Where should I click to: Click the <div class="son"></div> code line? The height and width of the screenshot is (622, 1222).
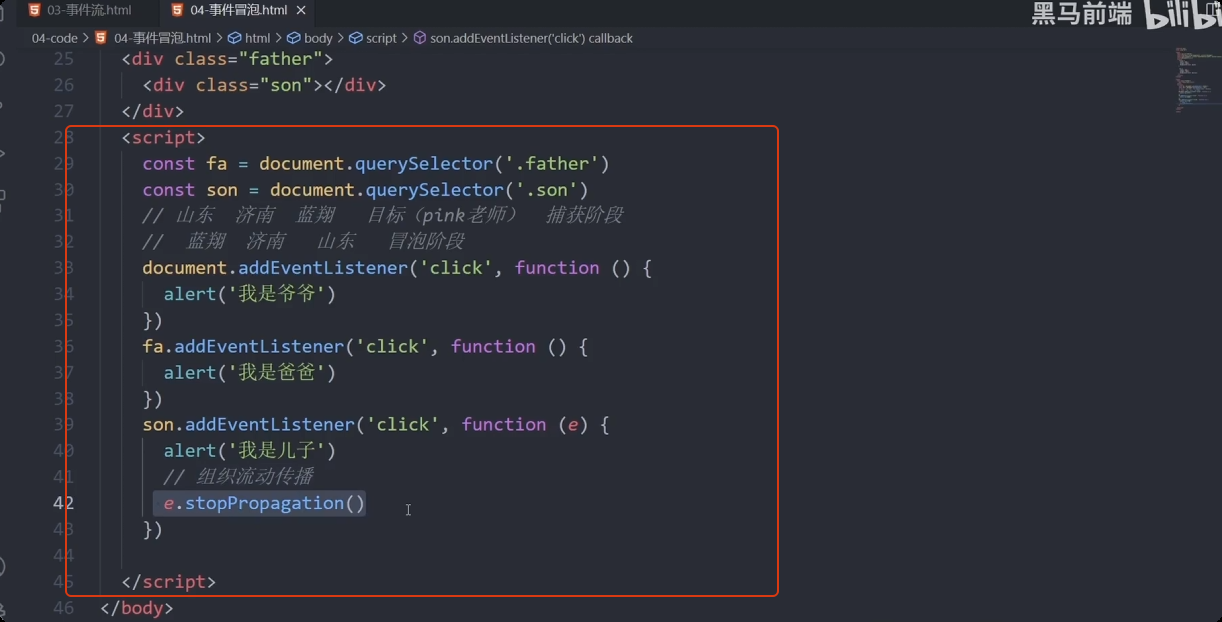264,85
